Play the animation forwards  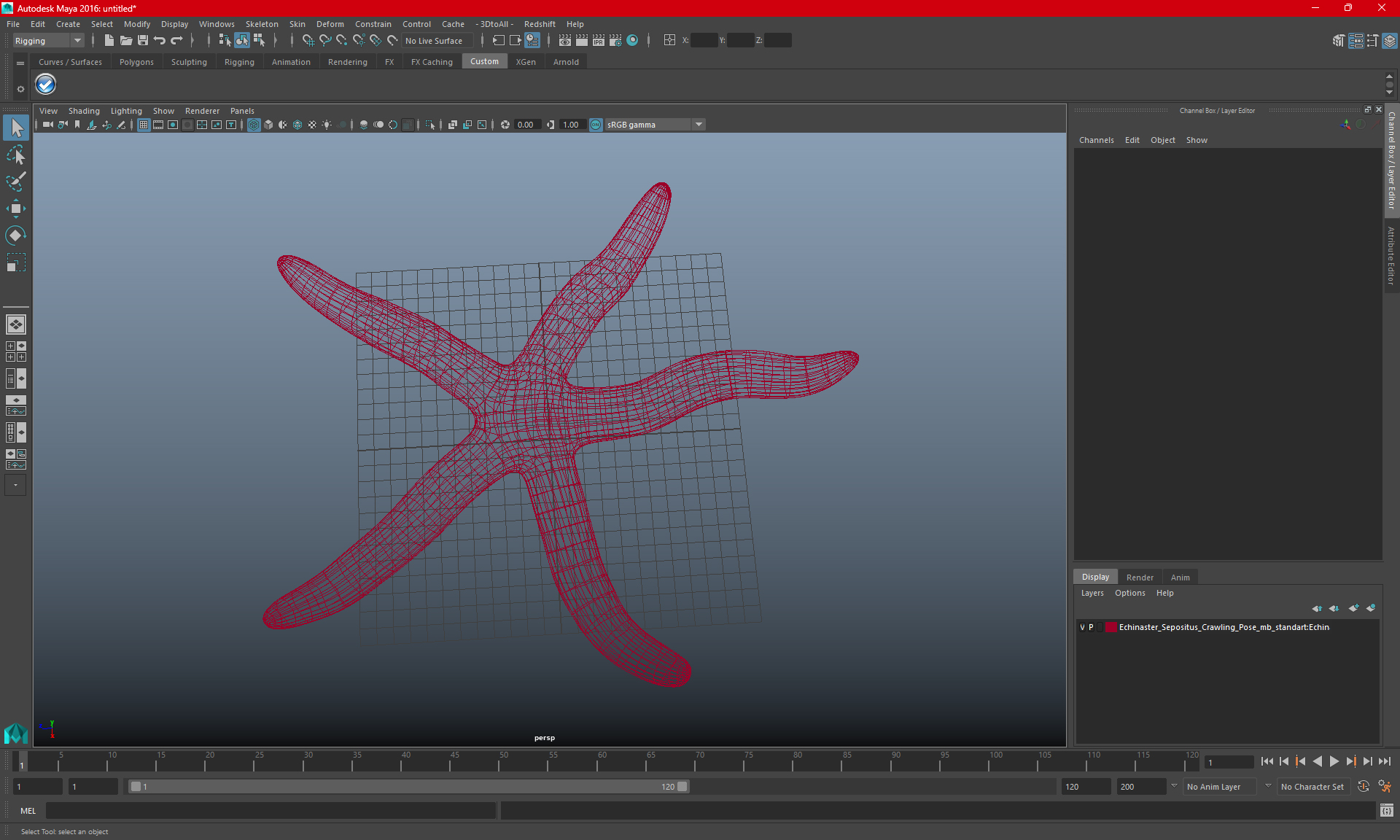click(1334, 761)
